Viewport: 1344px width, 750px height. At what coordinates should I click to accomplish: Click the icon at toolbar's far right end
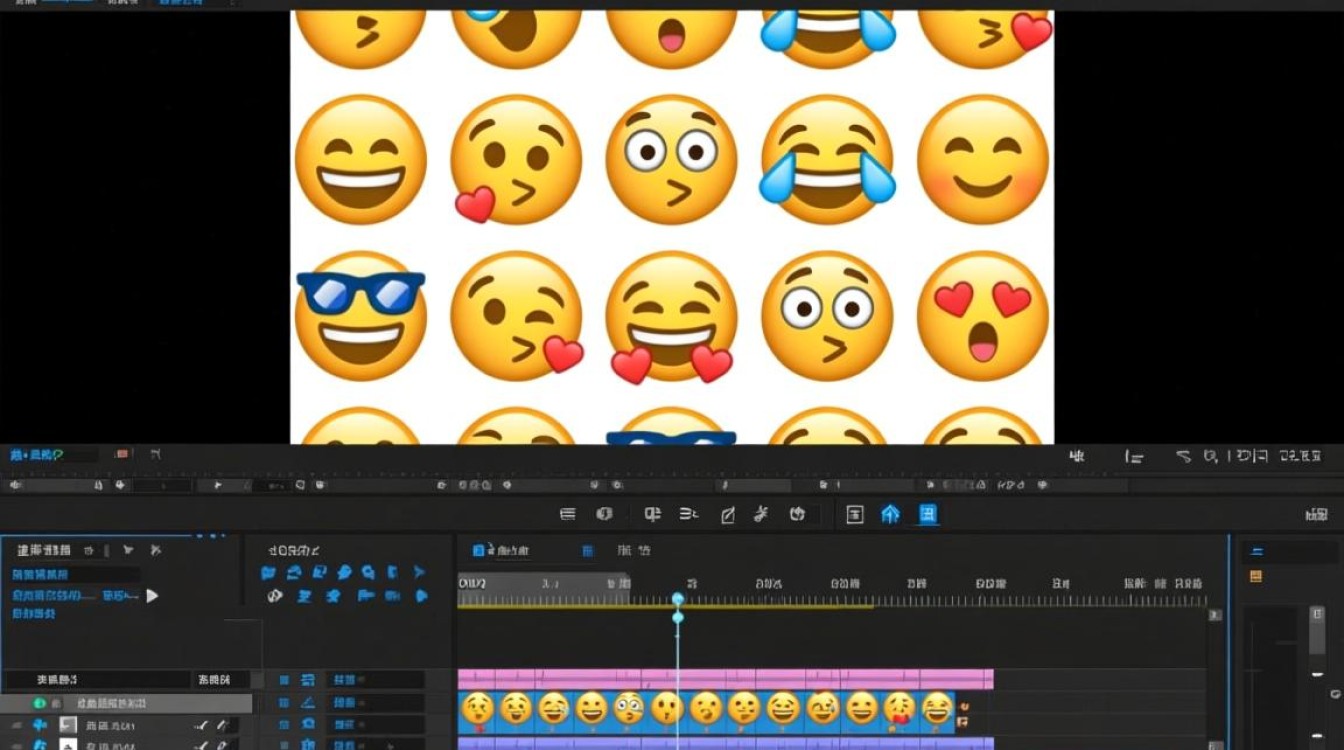1317,515
